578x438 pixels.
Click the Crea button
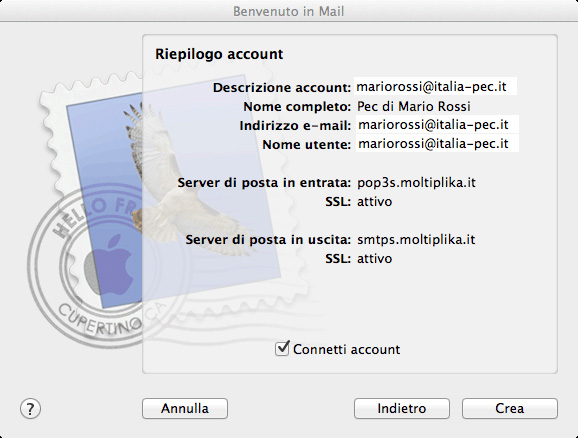click(x=509, y=409)
